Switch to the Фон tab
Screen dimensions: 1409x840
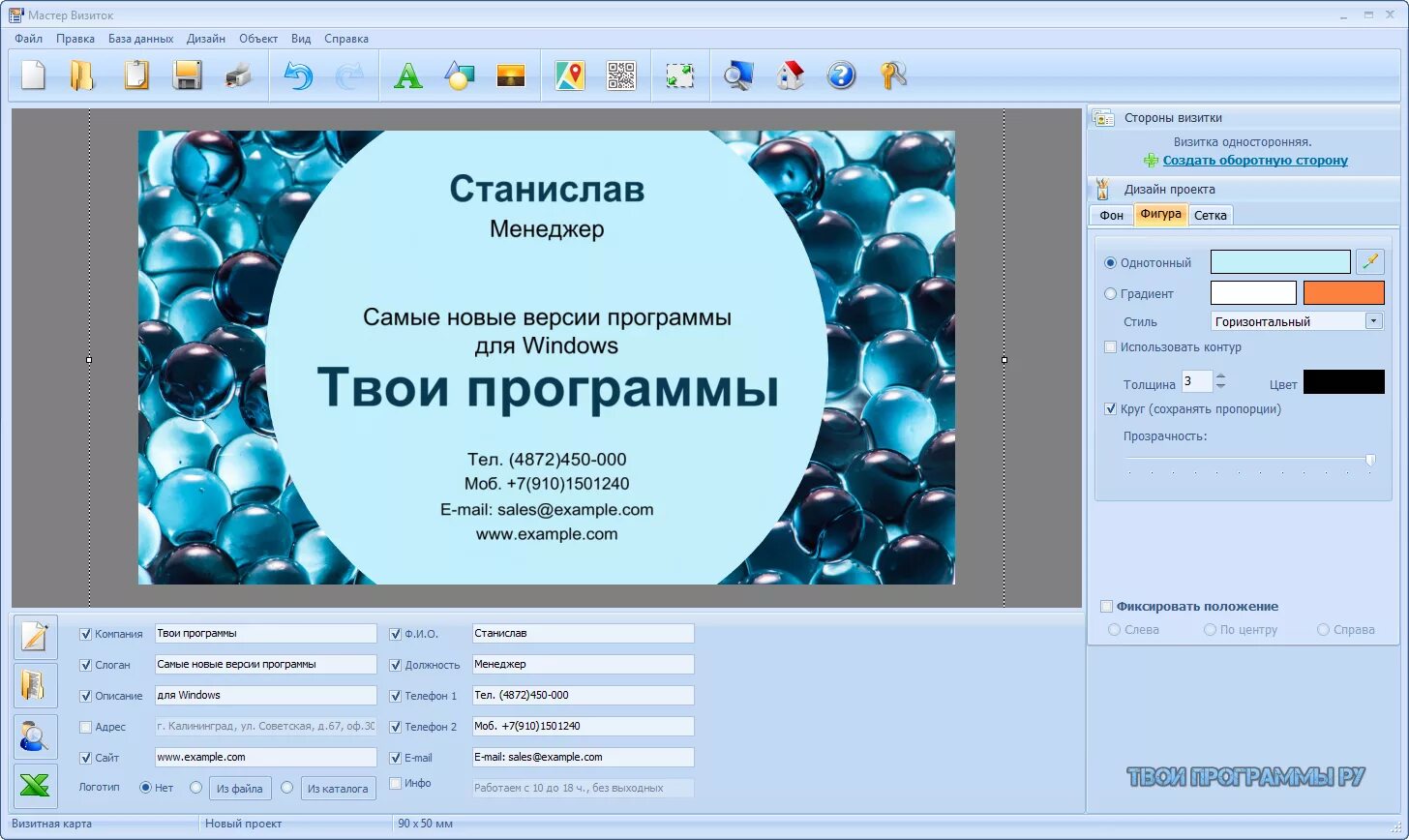point(1111,215)
